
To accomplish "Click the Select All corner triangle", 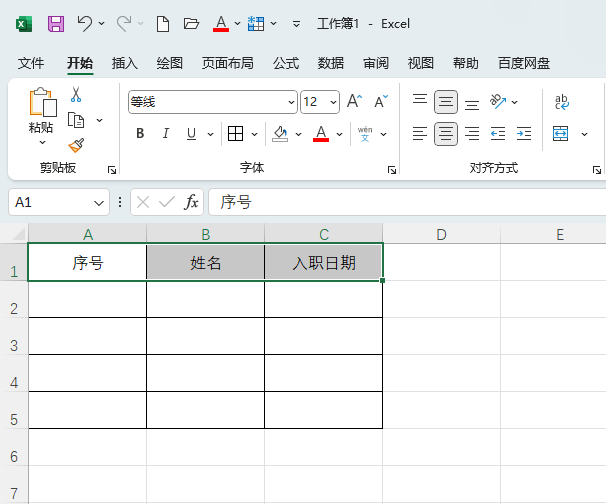I will pyautogui.click(x=18, y=234).
